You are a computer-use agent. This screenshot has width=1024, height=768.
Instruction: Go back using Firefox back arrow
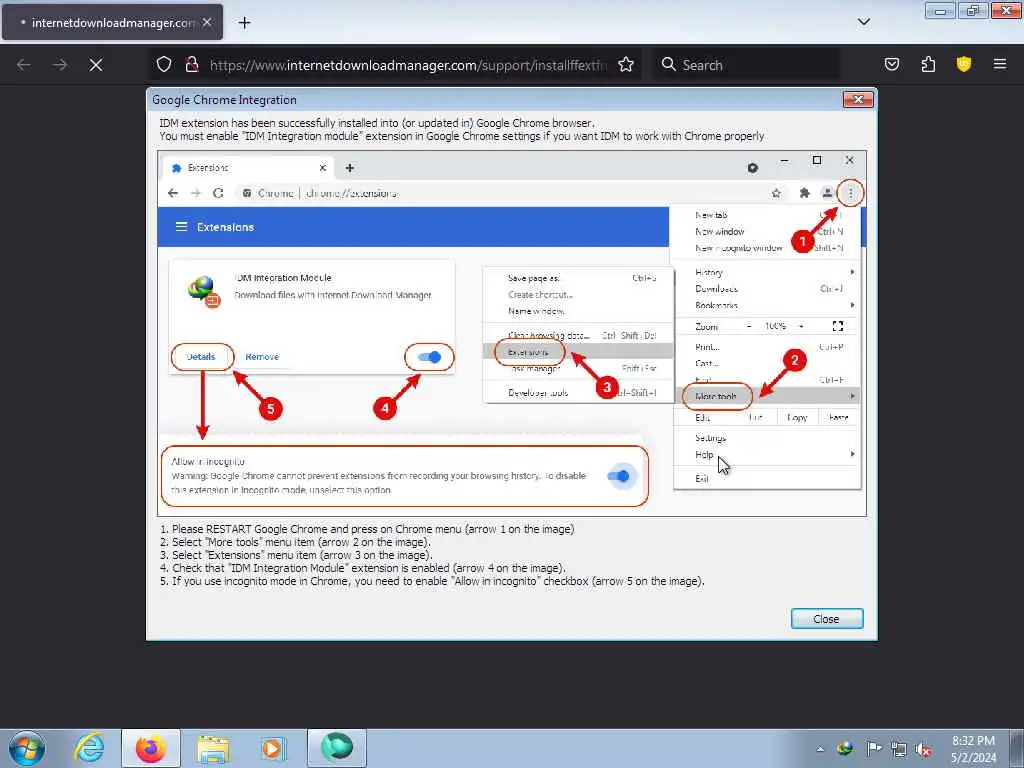24,65
